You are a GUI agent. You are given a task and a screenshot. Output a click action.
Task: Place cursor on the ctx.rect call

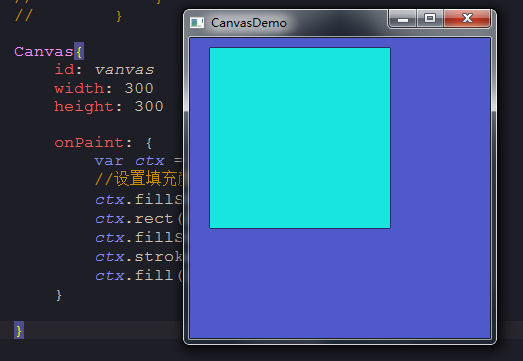click(138, 219)
